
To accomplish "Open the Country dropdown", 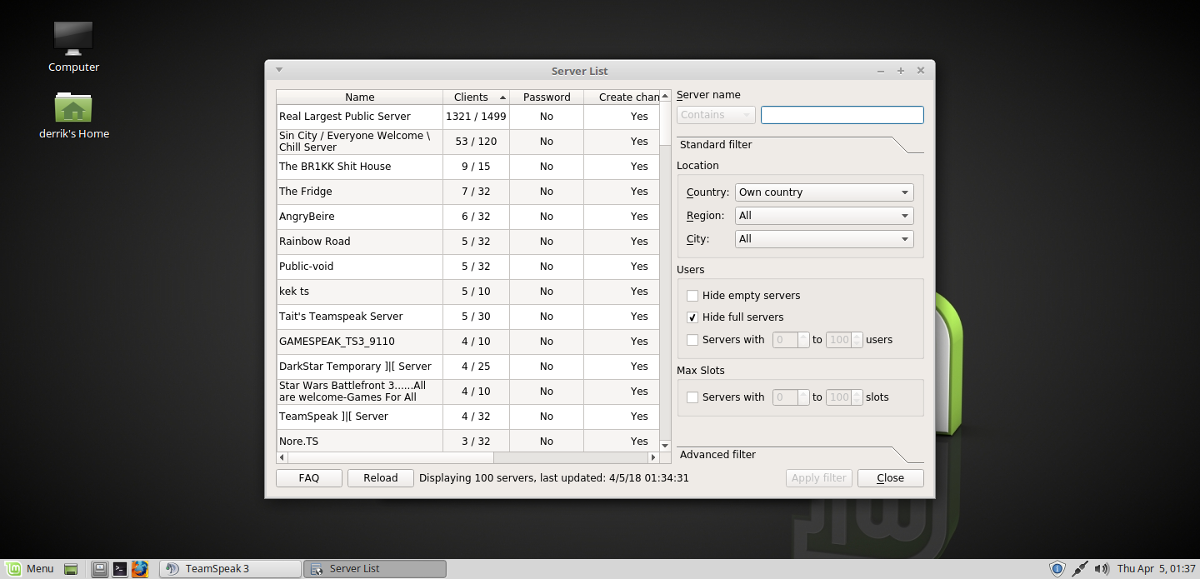I will tap(824, 192).
